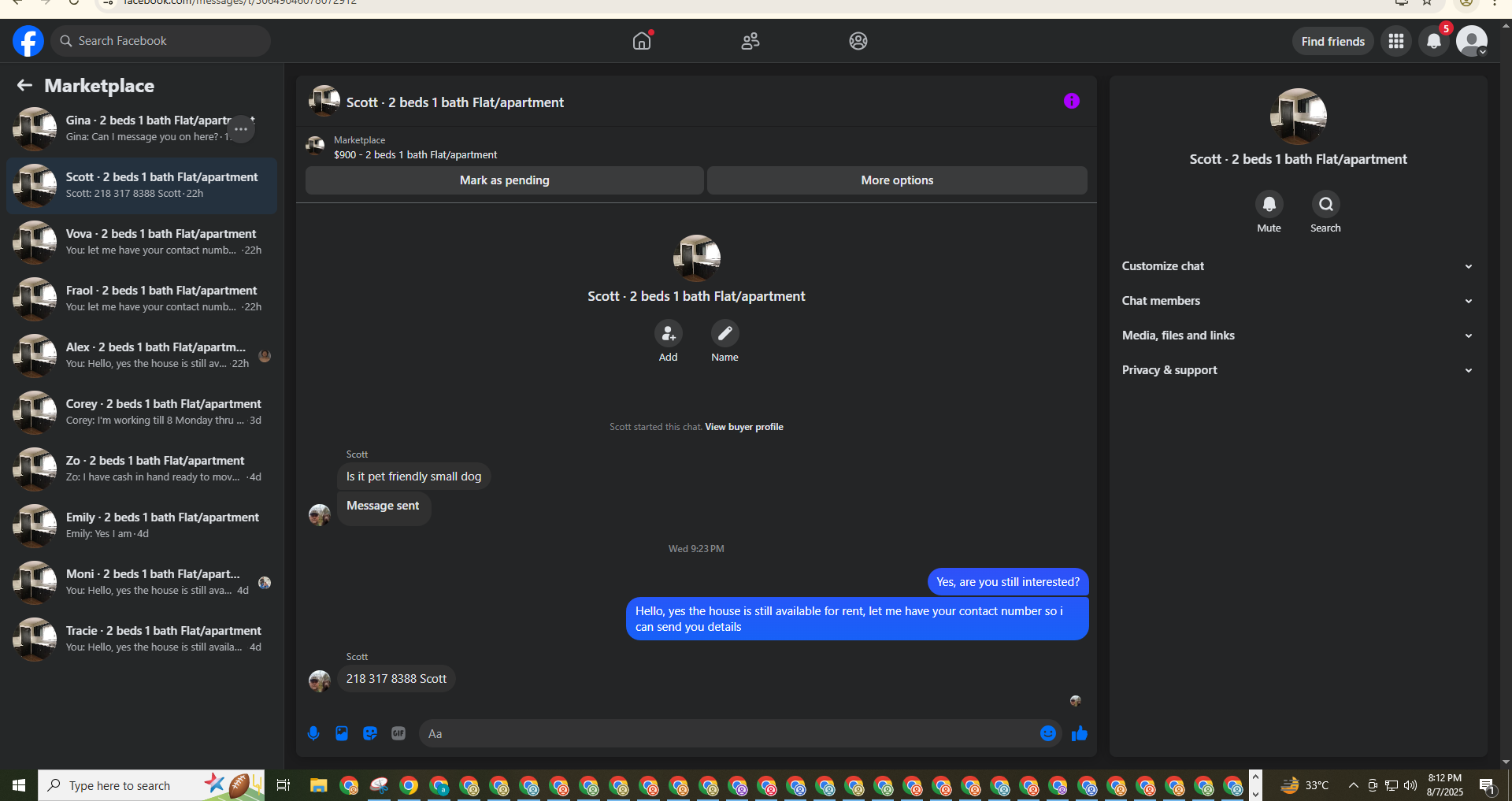
Task: Open the Groups icon in top navigation
Action: (x=858, y=41)
